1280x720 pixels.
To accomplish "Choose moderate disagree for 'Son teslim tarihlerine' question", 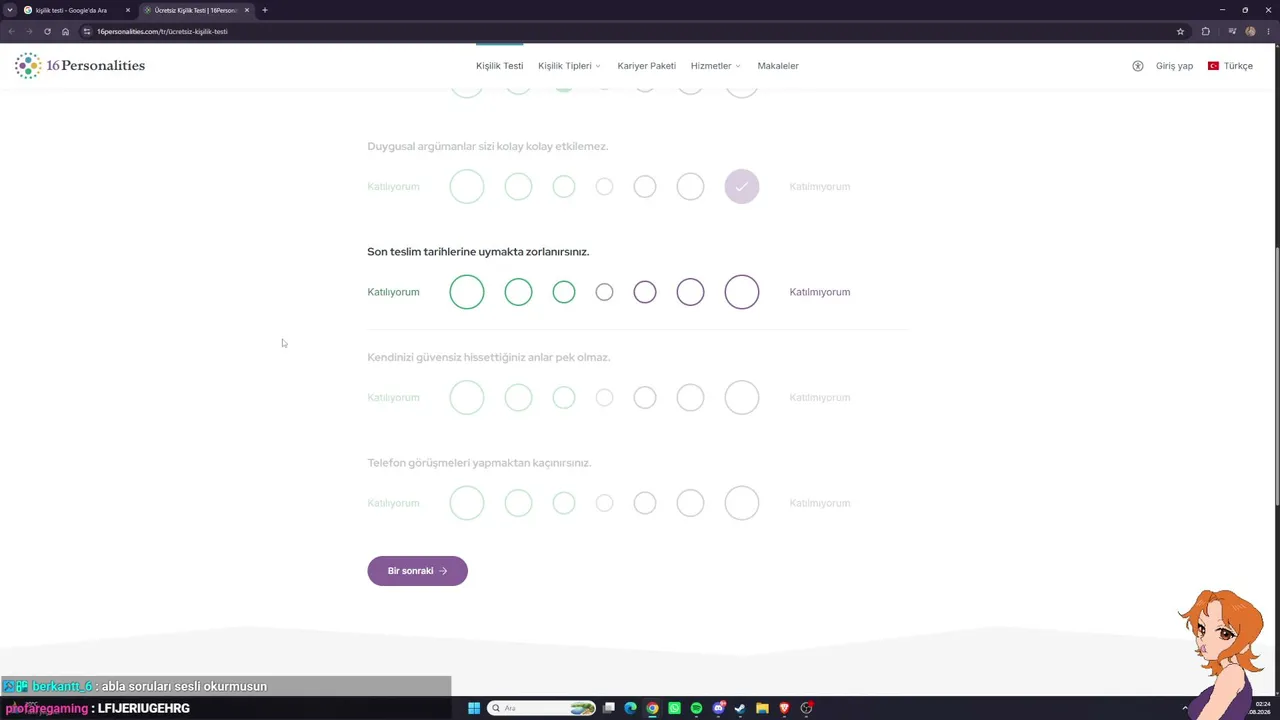I will click(690, 292).
